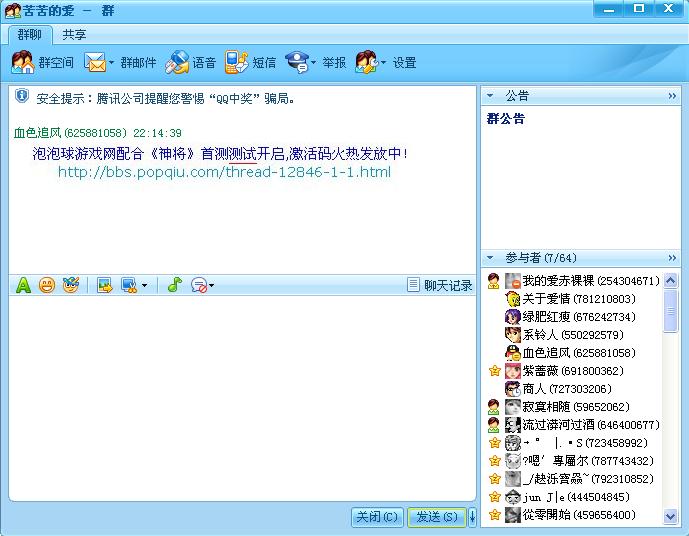This screenshot has width=689, height=536.
Task: Click the 发送(S) button
Action: [x=437, y=517]
